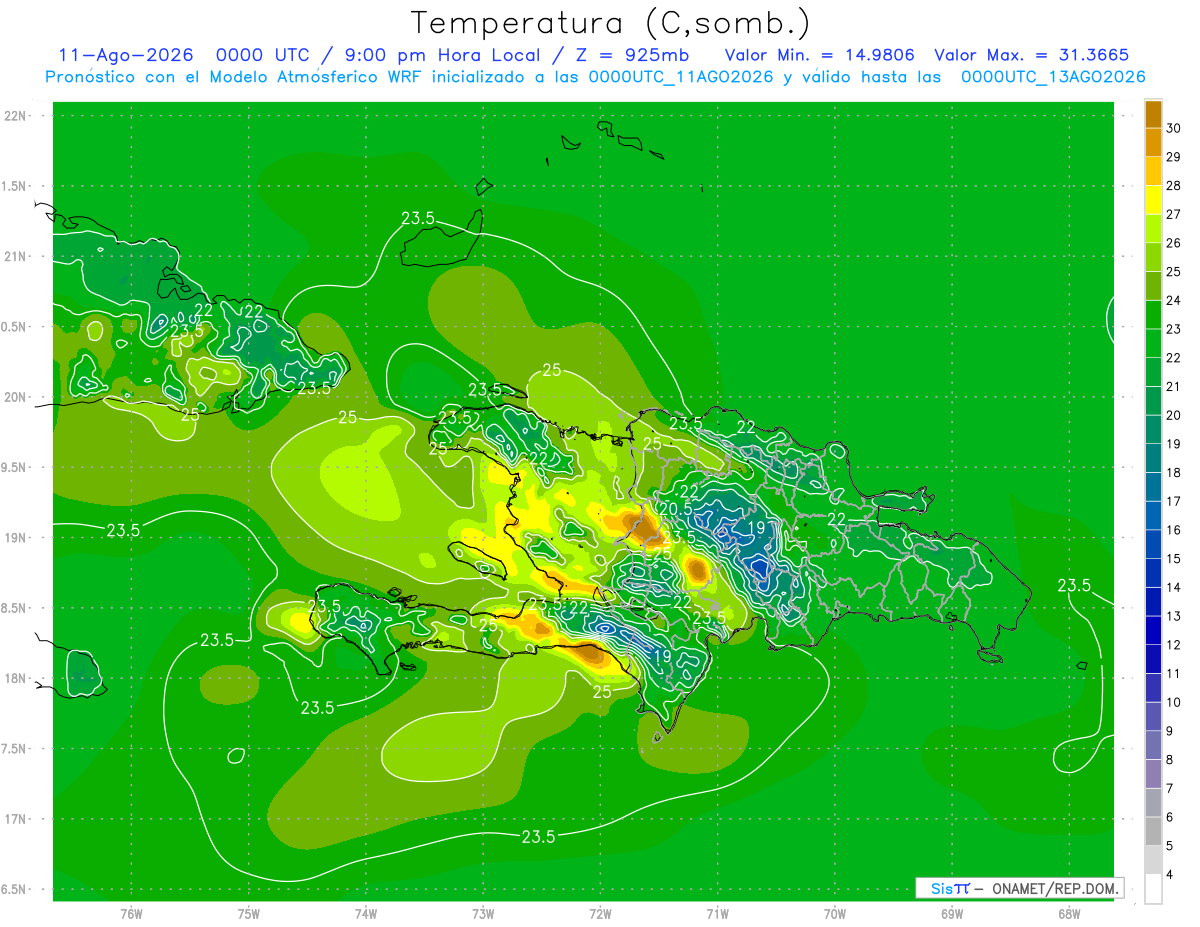Click the yellow colorbar swatch between 27 and 28
This screenshot has height=927, width=1200.
(1153, 200)
